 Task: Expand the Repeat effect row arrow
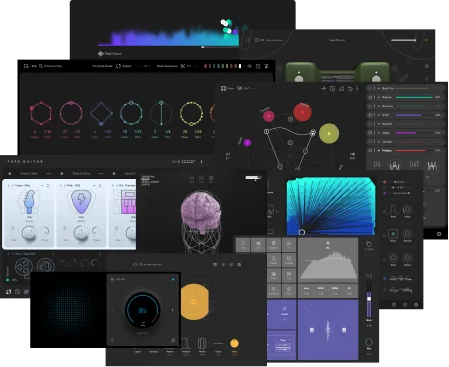click(379, 97)
